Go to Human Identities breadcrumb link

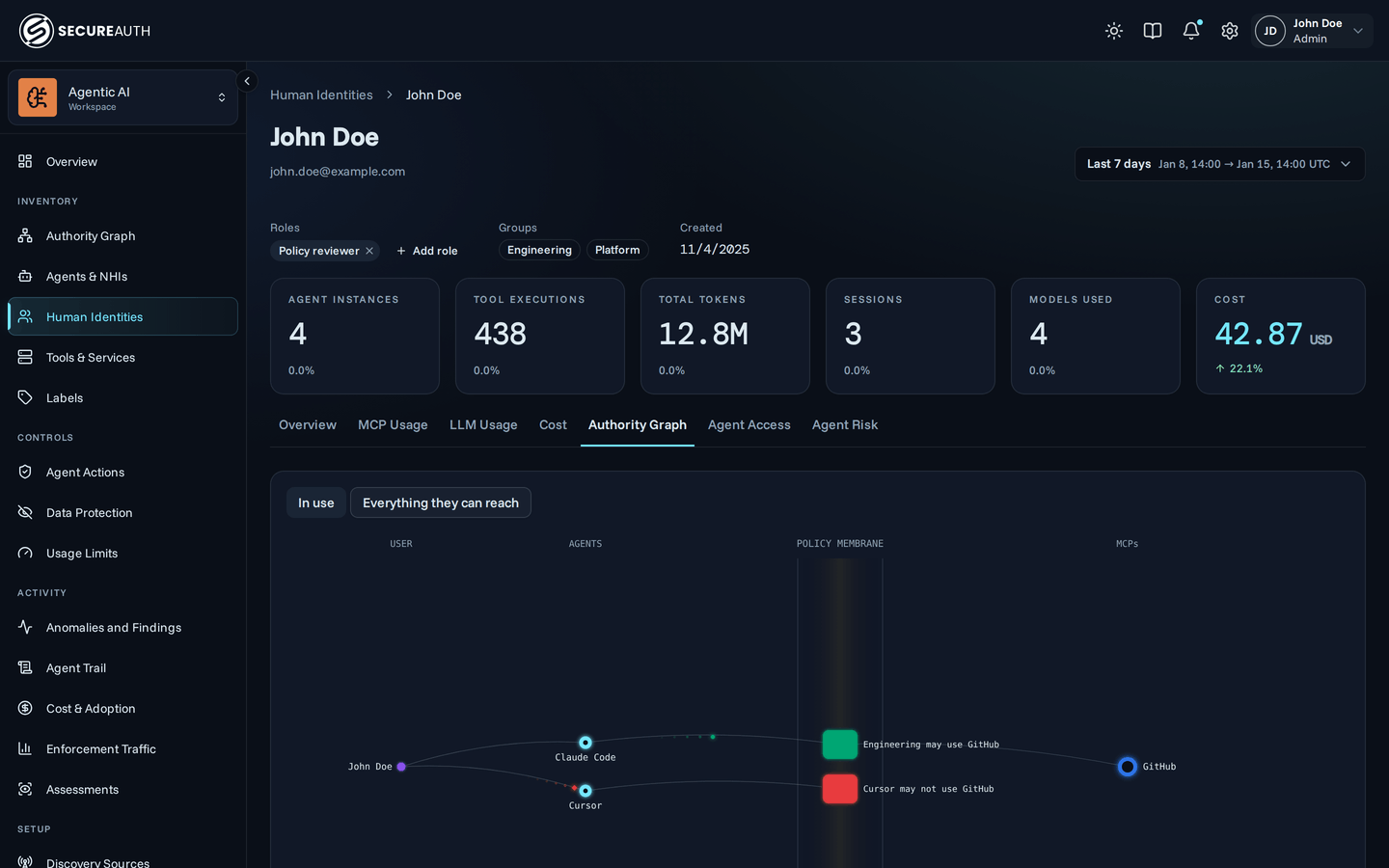pyautogui.click(x=321, y=95)
